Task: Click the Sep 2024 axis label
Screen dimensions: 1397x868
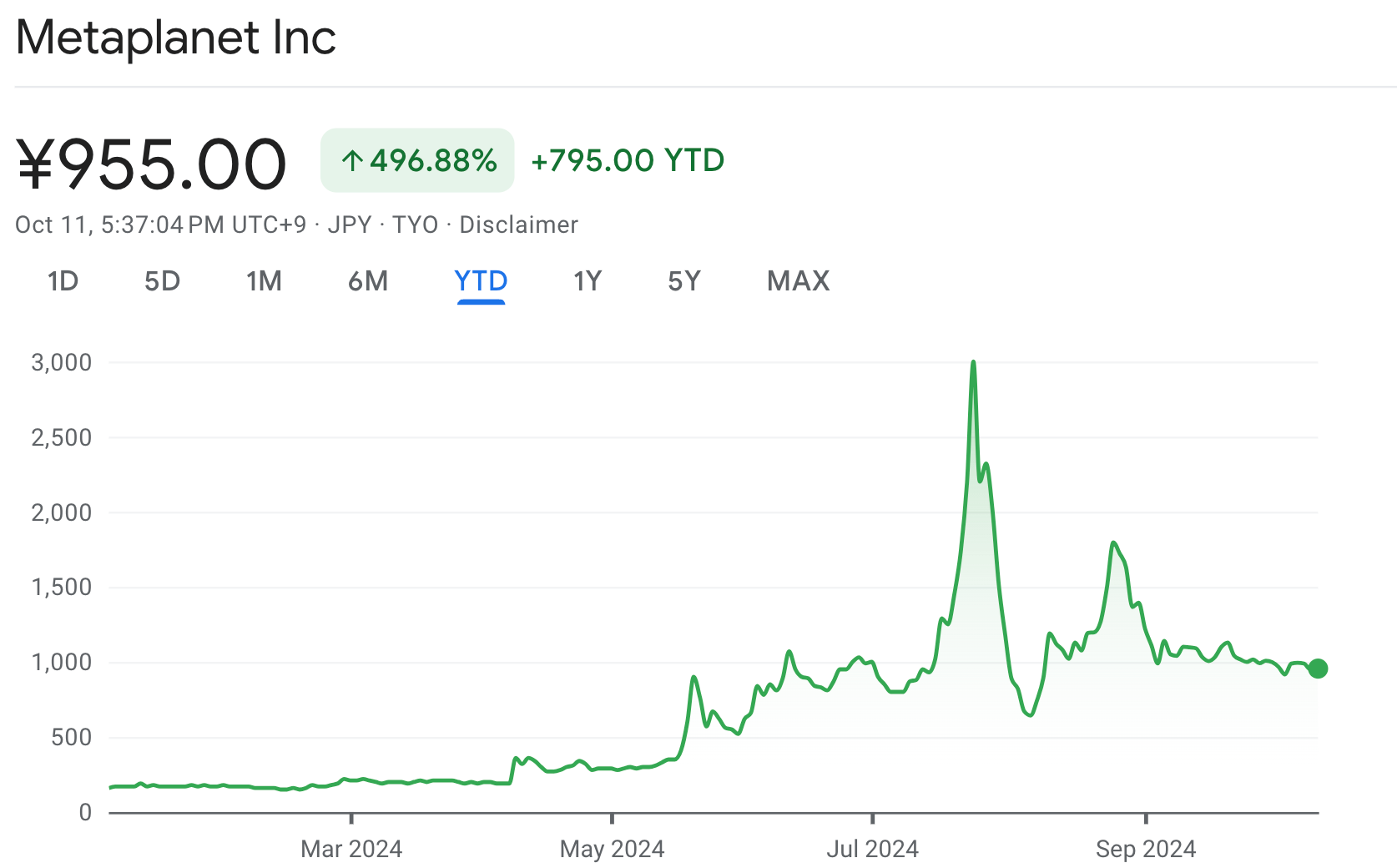Action: tap(1145, 849)
